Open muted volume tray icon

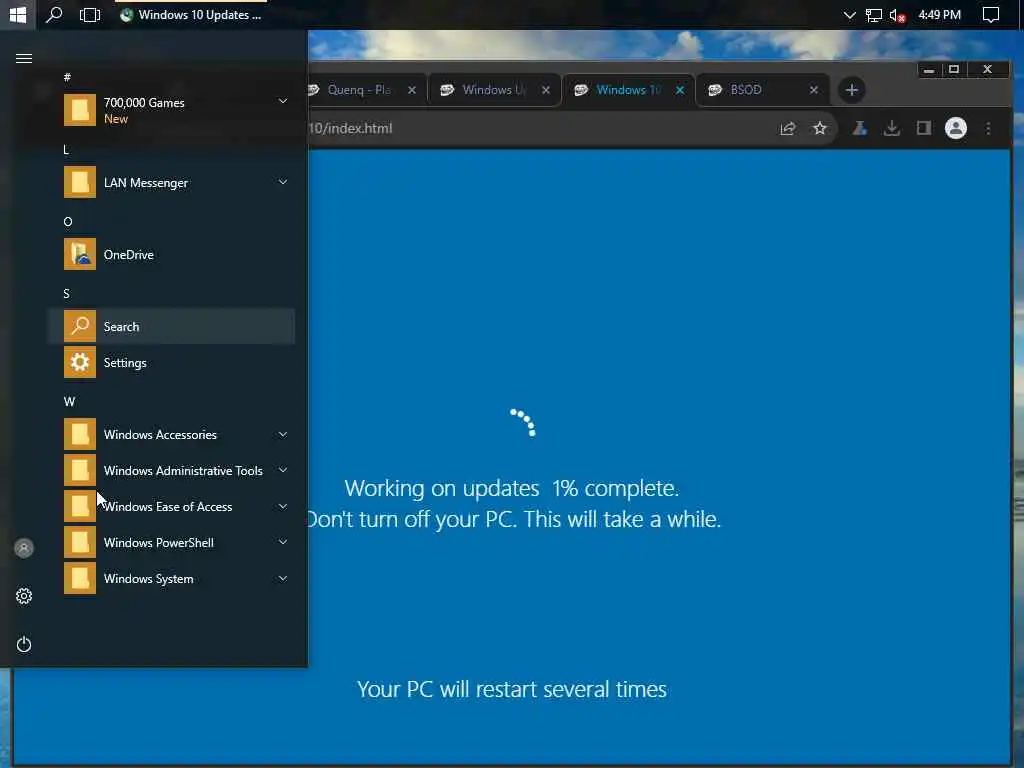tap(897, 15)
